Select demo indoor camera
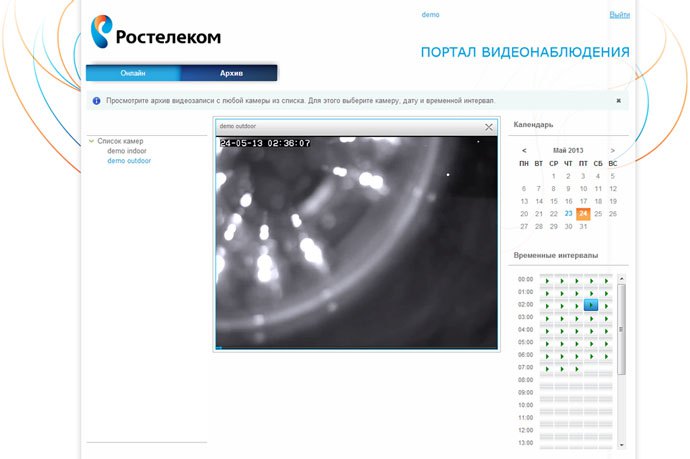Image resolution: width=690 pixels, height=459 pixels. point(127,151)
